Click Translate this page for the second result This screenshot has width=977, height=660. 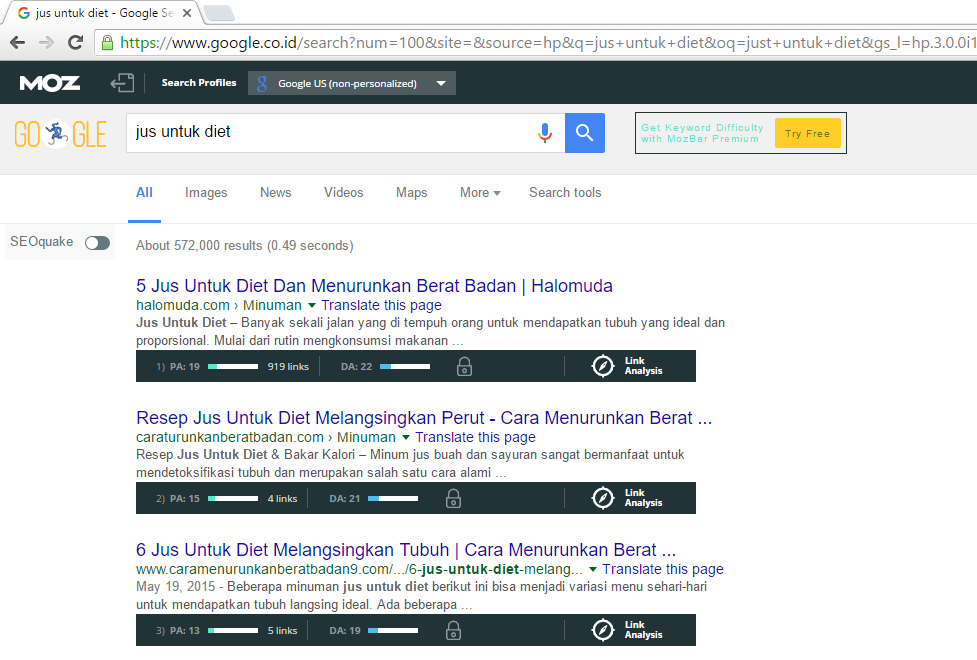[x=475, y=437]
